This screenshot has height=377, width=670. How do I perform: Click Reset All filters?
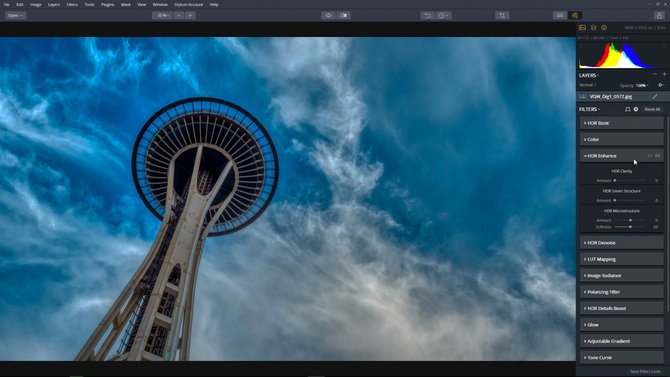click(x=652, y=109)
